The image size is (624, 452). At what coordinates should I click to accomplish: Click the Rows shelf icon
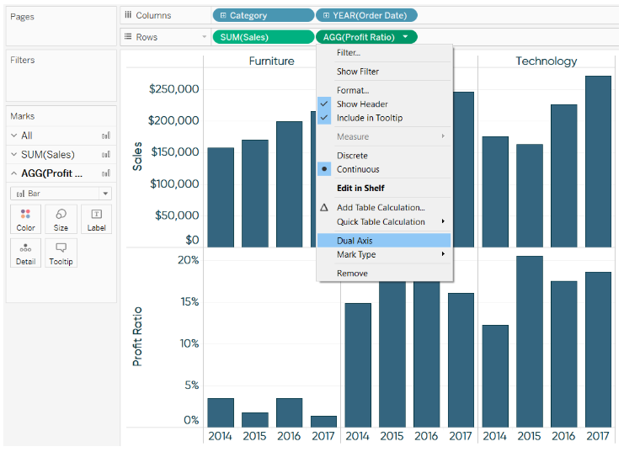(128, 37)
